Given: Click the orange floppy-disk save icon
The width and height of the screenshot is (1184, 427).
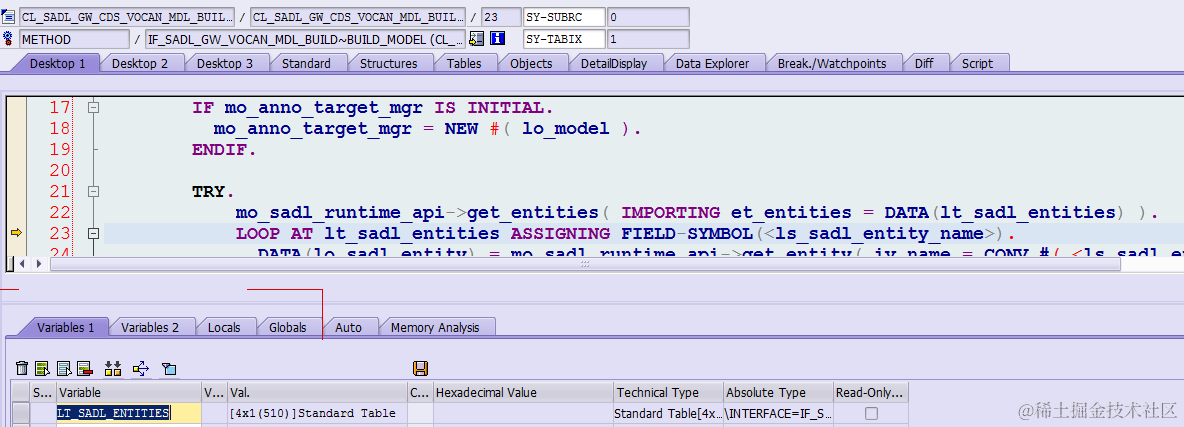Looking at the screenshot, I should click(x=421, y=368).
